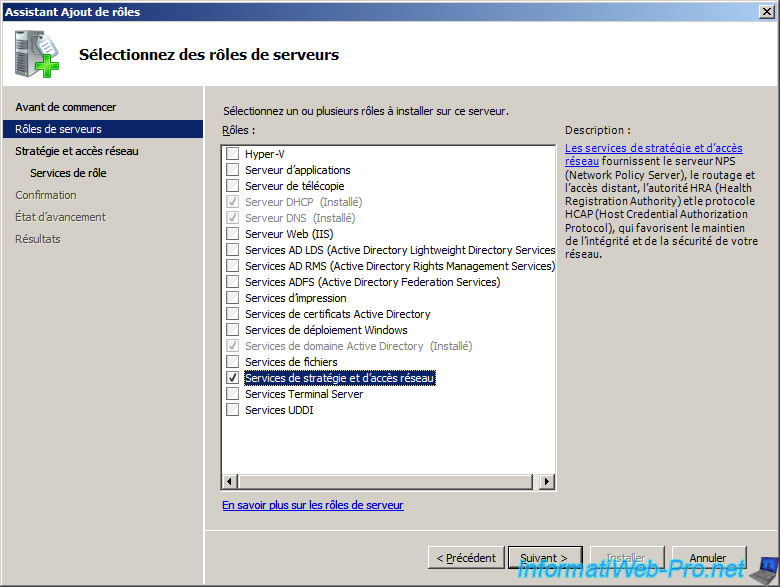
Task: Follow the description link for stratégie et d'accès réseau
Action: coord(652,154)
